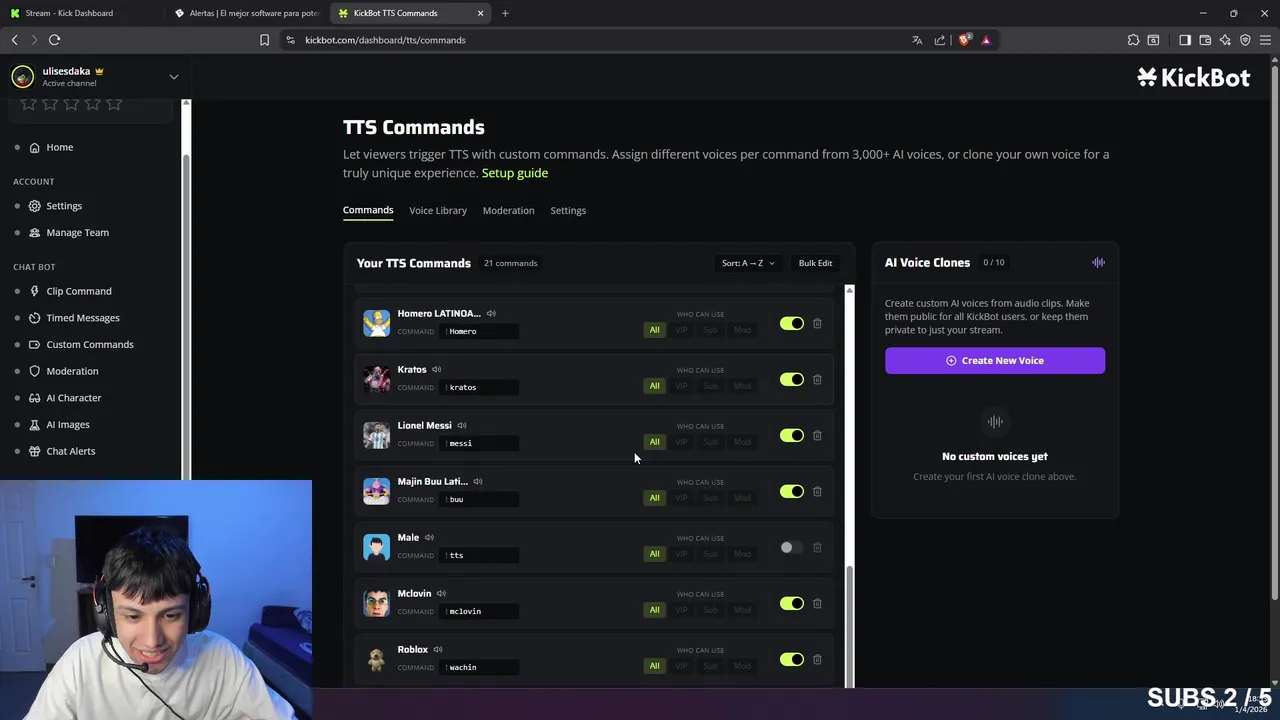Preview the Kratos voice sound
Viewport: 1280px width, 720px height.
pos(436,370)
